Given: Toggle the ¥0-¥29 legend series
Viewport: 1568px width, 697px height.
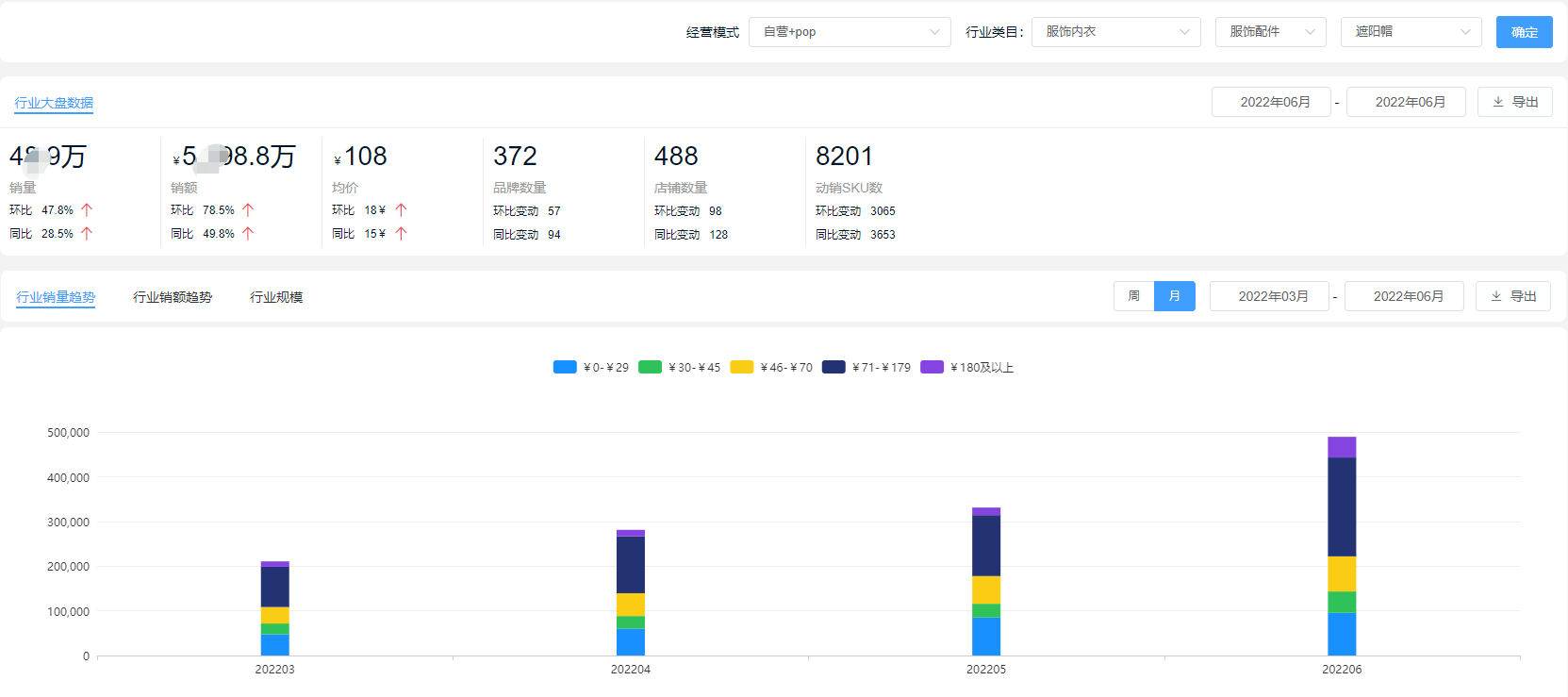Looking at the screenshot, I should (591, 368).
